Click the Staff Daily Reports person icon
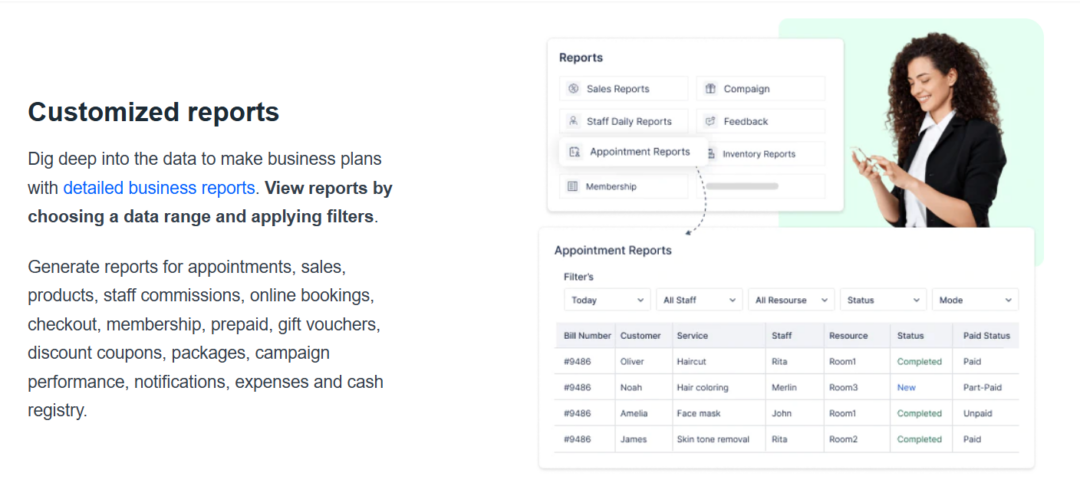 [573, 121]
